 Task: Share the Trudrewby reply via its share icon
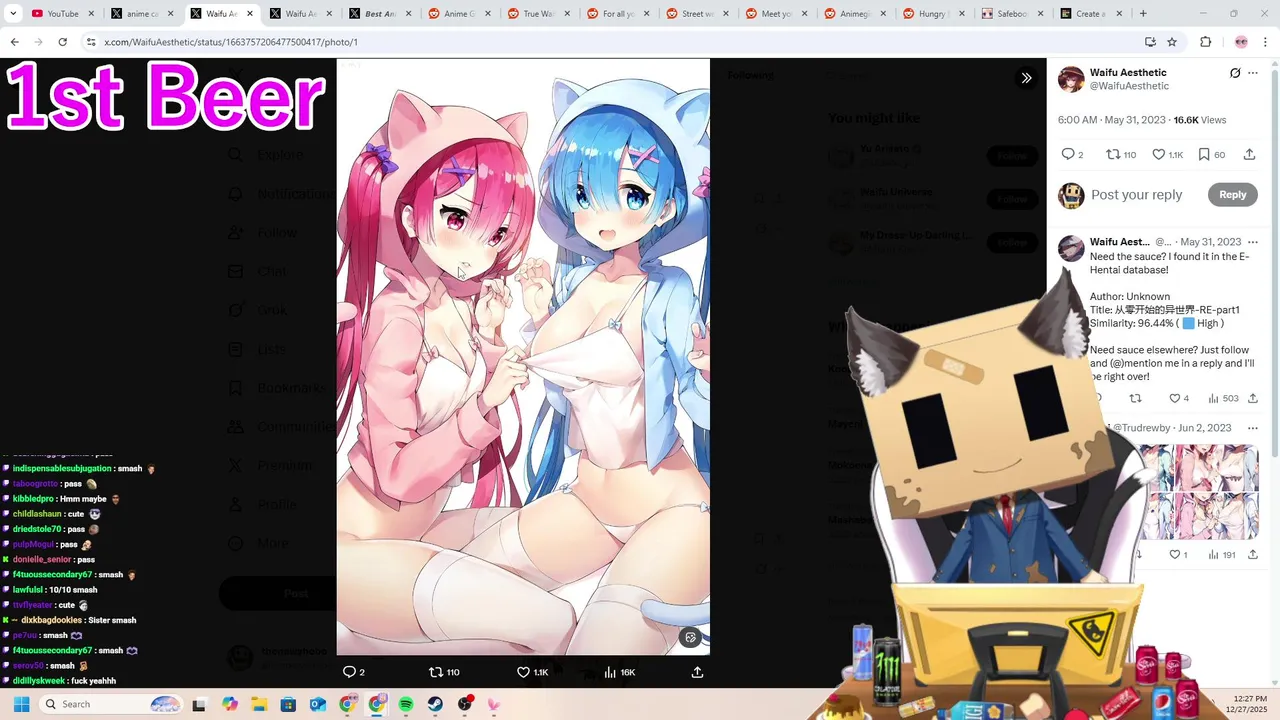click(1252, 554)
